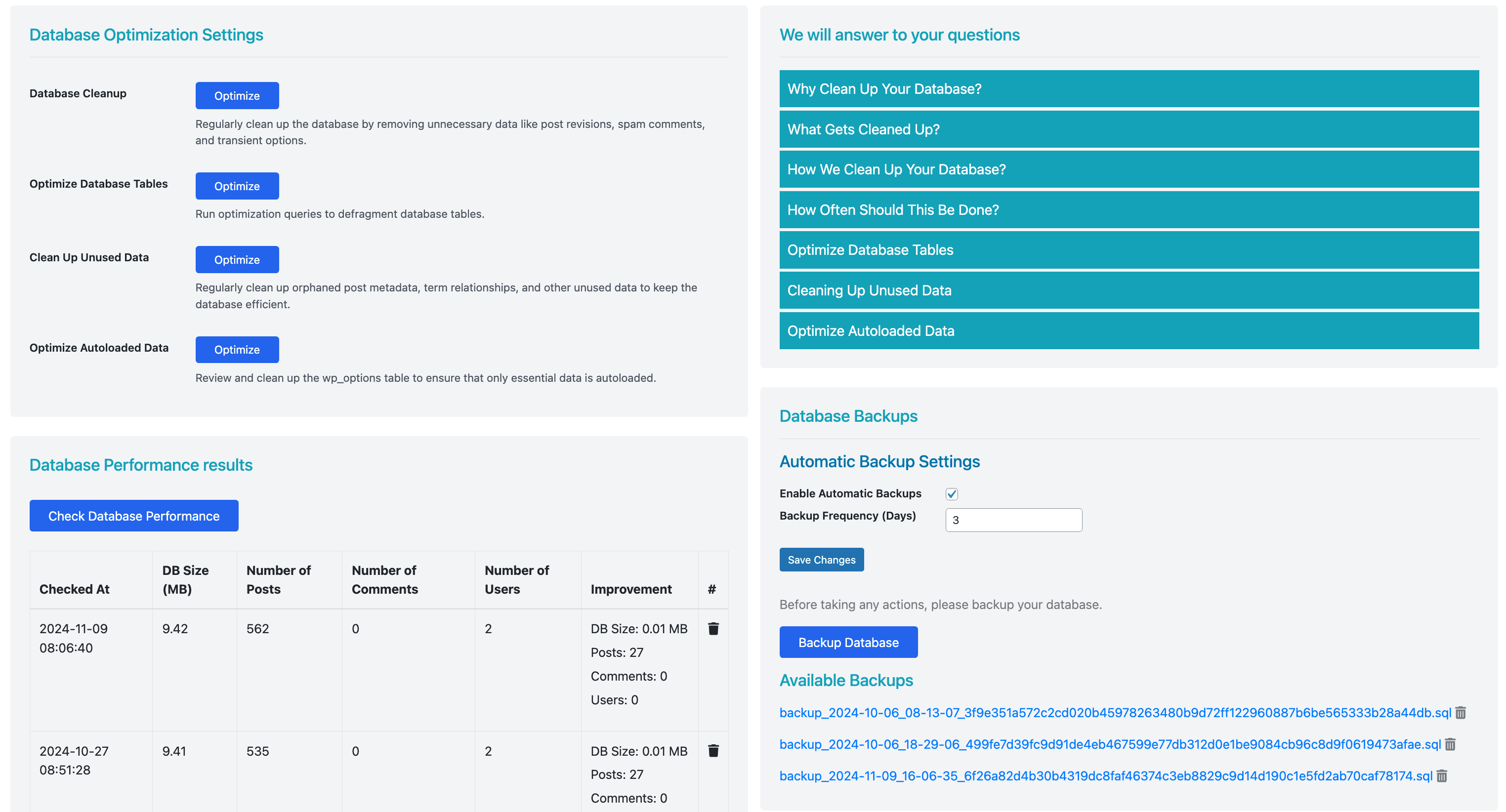1506x812 pixels.
Task: Open 'How Often Should This Be Done?' panel
Action: [1129, 210]
